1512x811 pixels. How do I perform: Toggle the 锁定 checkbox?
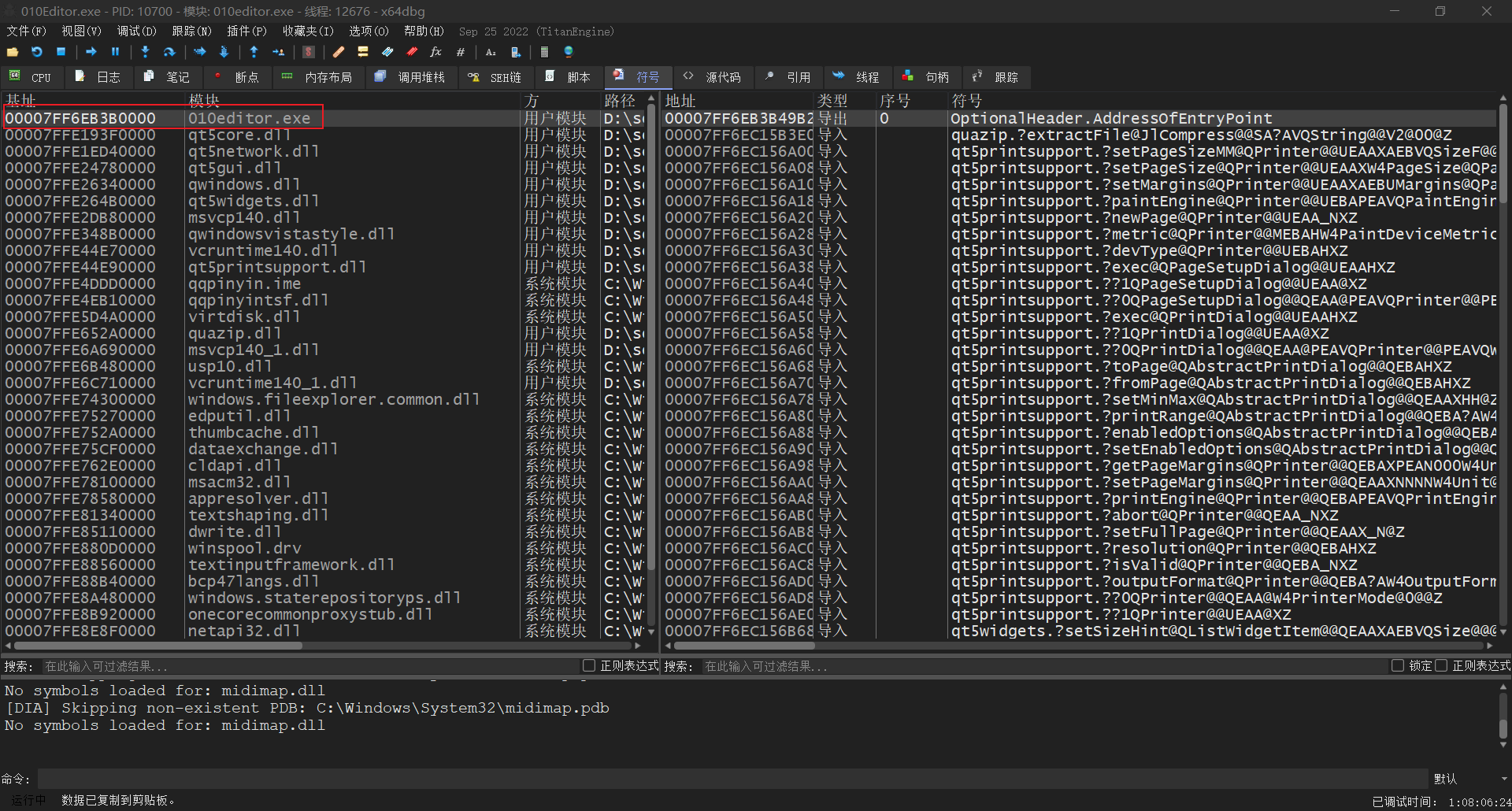[x=1398, y=666]
